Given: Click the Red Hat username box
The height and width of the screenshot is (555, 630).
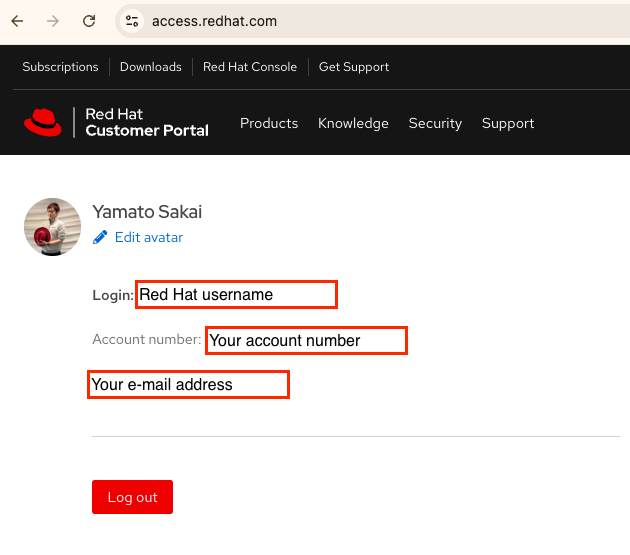Looking at the screenshot, I should point(236,295).
